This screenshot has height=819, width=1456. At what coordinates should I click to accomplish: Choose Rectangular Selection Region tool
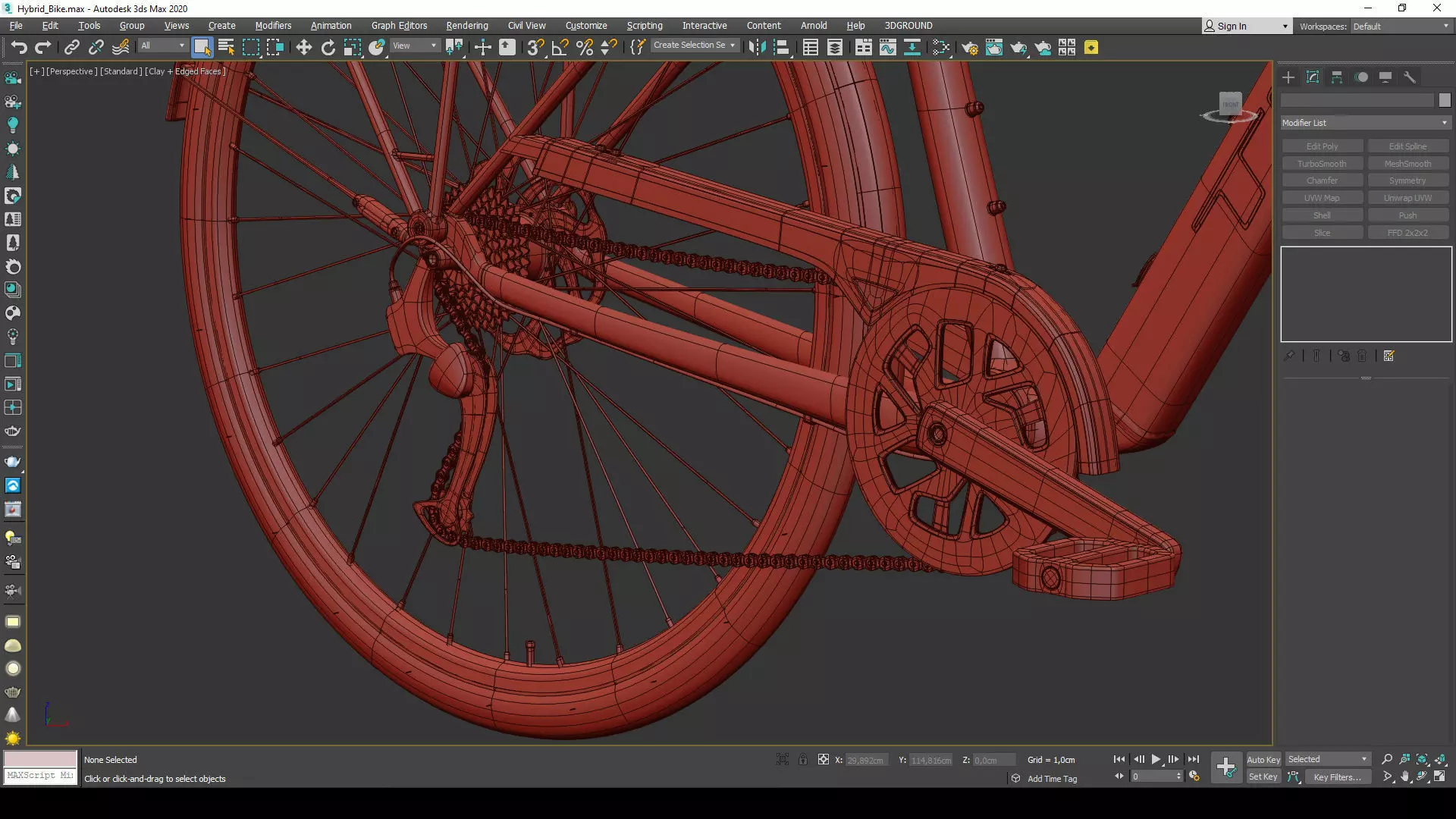pos(250,48)
